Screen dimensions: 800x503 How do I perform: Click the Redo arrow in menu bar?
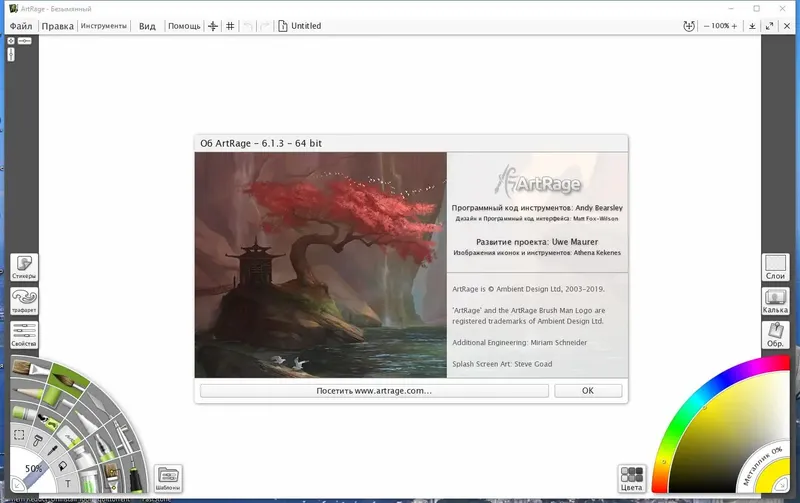pyautogui.click(x=264, y=26)
